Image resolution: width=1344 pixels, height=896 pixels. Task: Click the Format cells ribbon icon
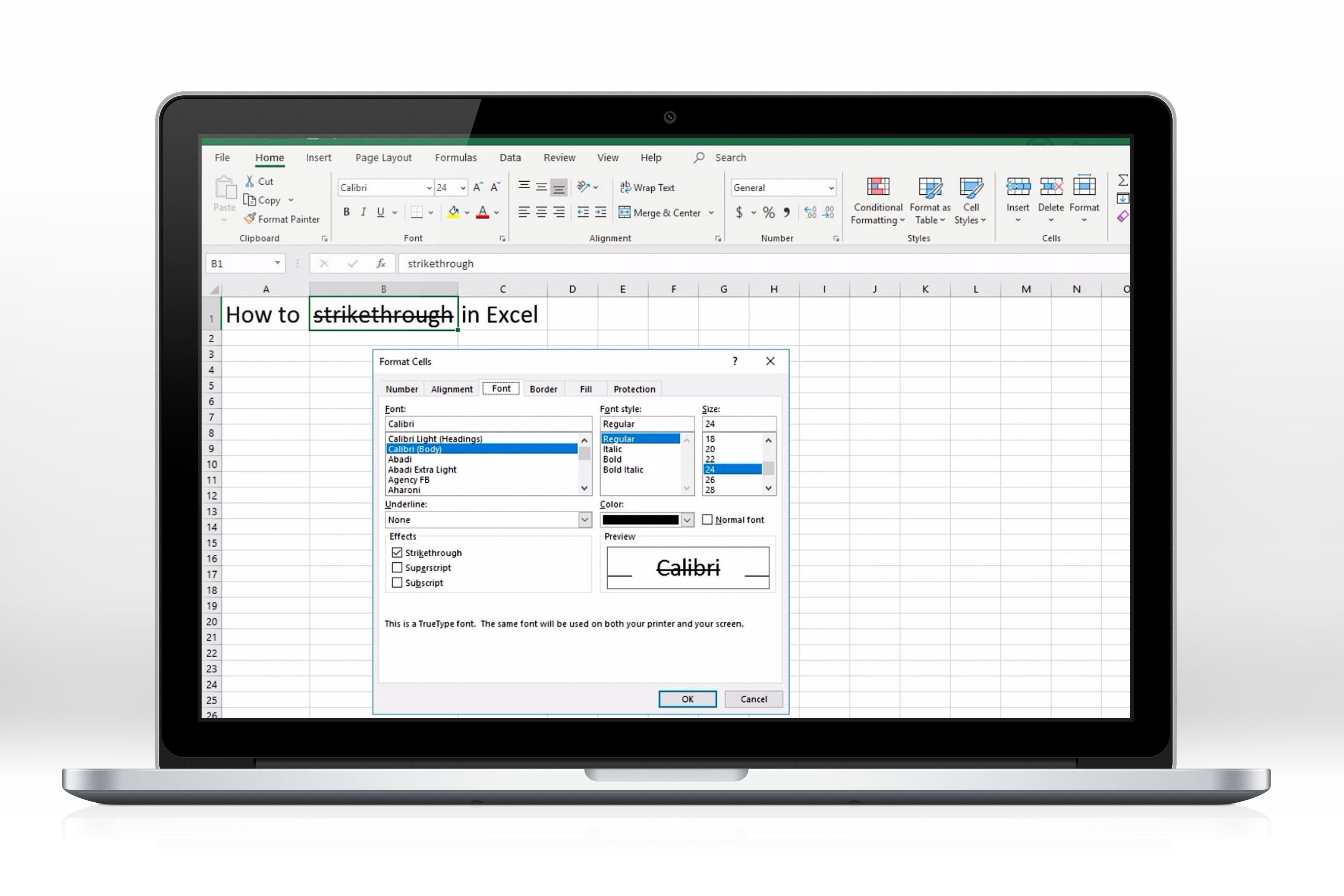point(1084,186)
